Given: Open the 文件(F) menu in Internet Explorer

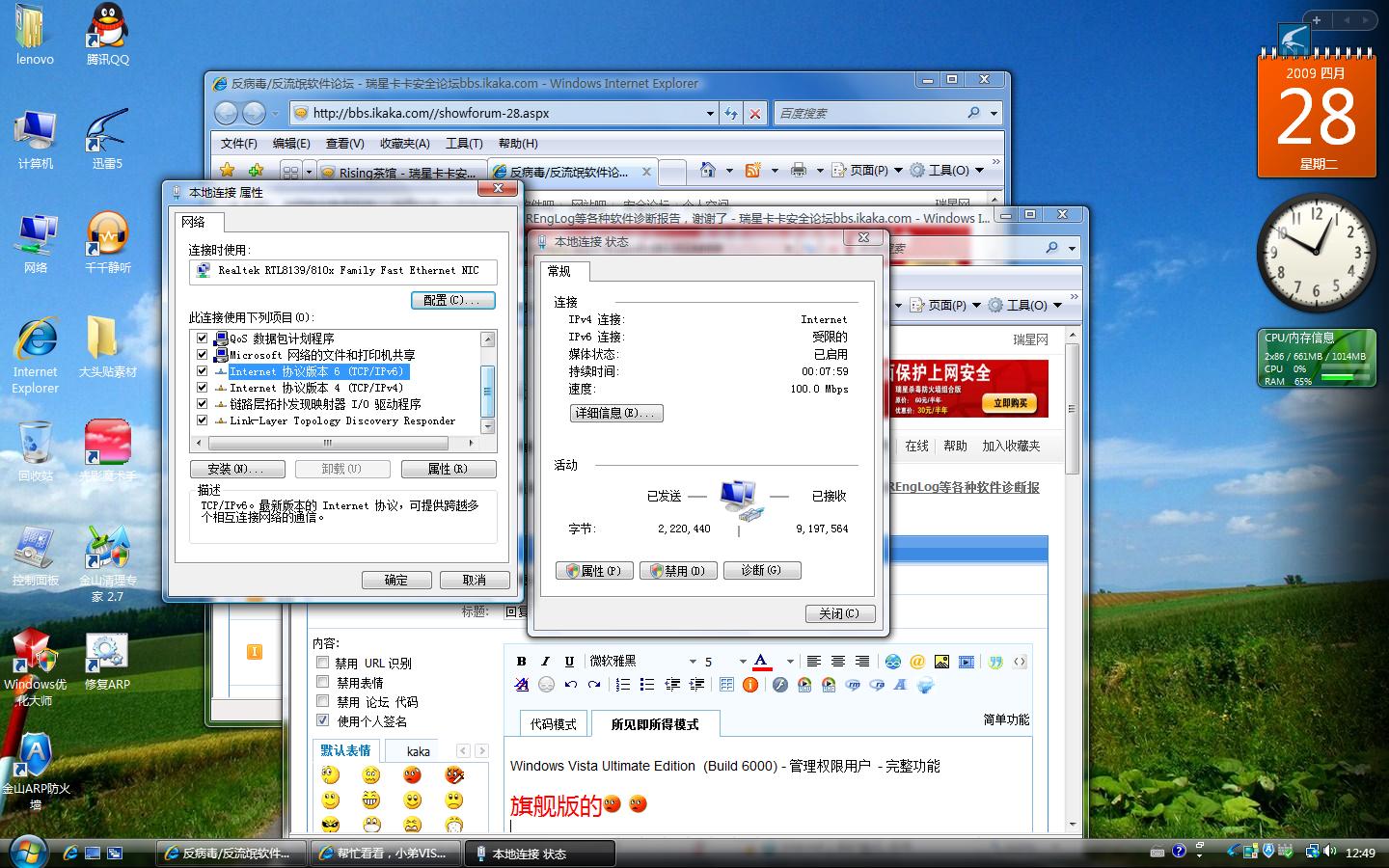Looking at the screenshot, I should point(239,144).
